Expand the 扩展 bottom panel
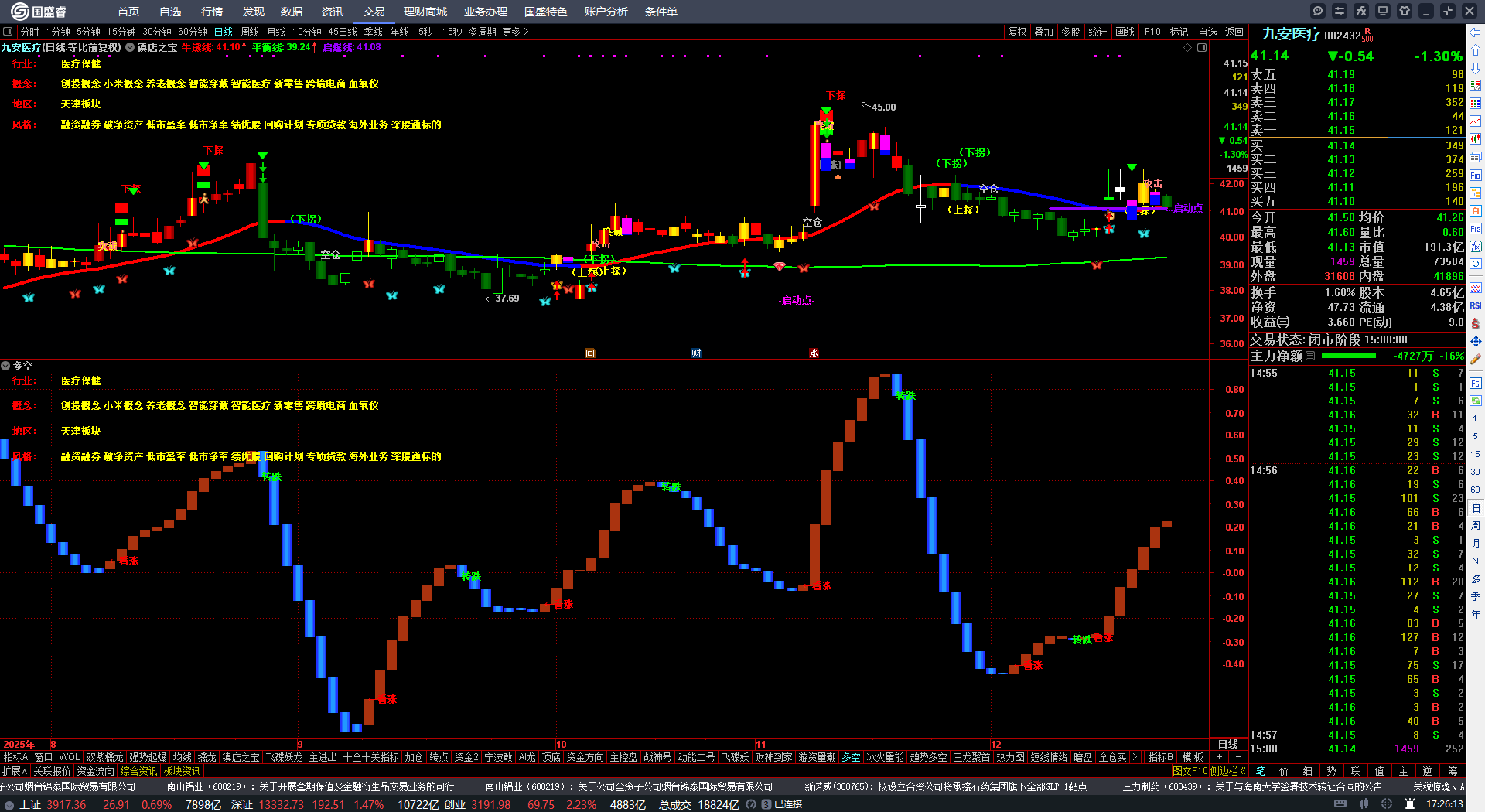Screen dimensions: 1485x812 pyautogui.click(x=14, y=771)
